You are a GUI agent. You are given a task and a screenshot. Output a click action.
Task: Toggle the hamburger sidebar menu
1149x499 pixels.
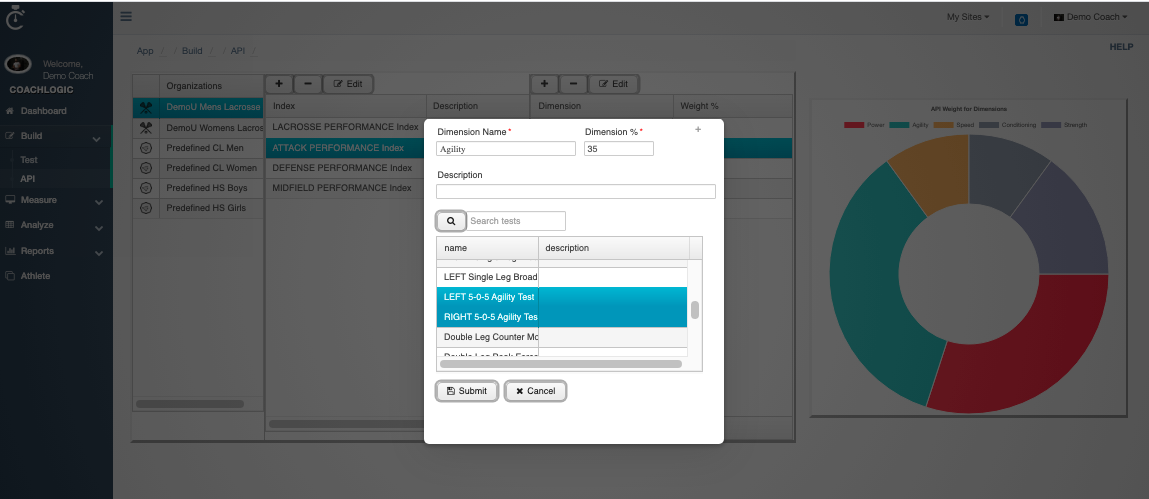pos(125,16)
